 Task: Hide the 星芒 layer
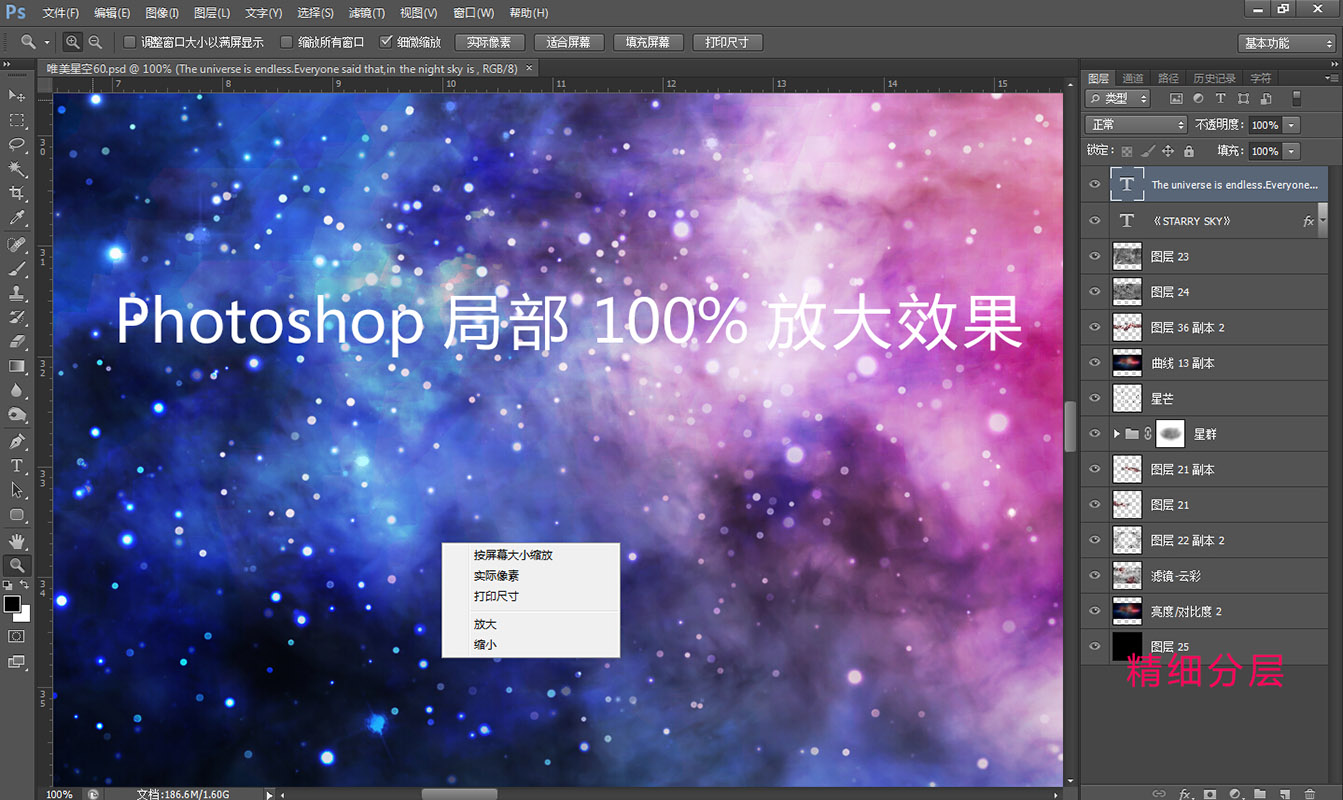(1094, 398)
